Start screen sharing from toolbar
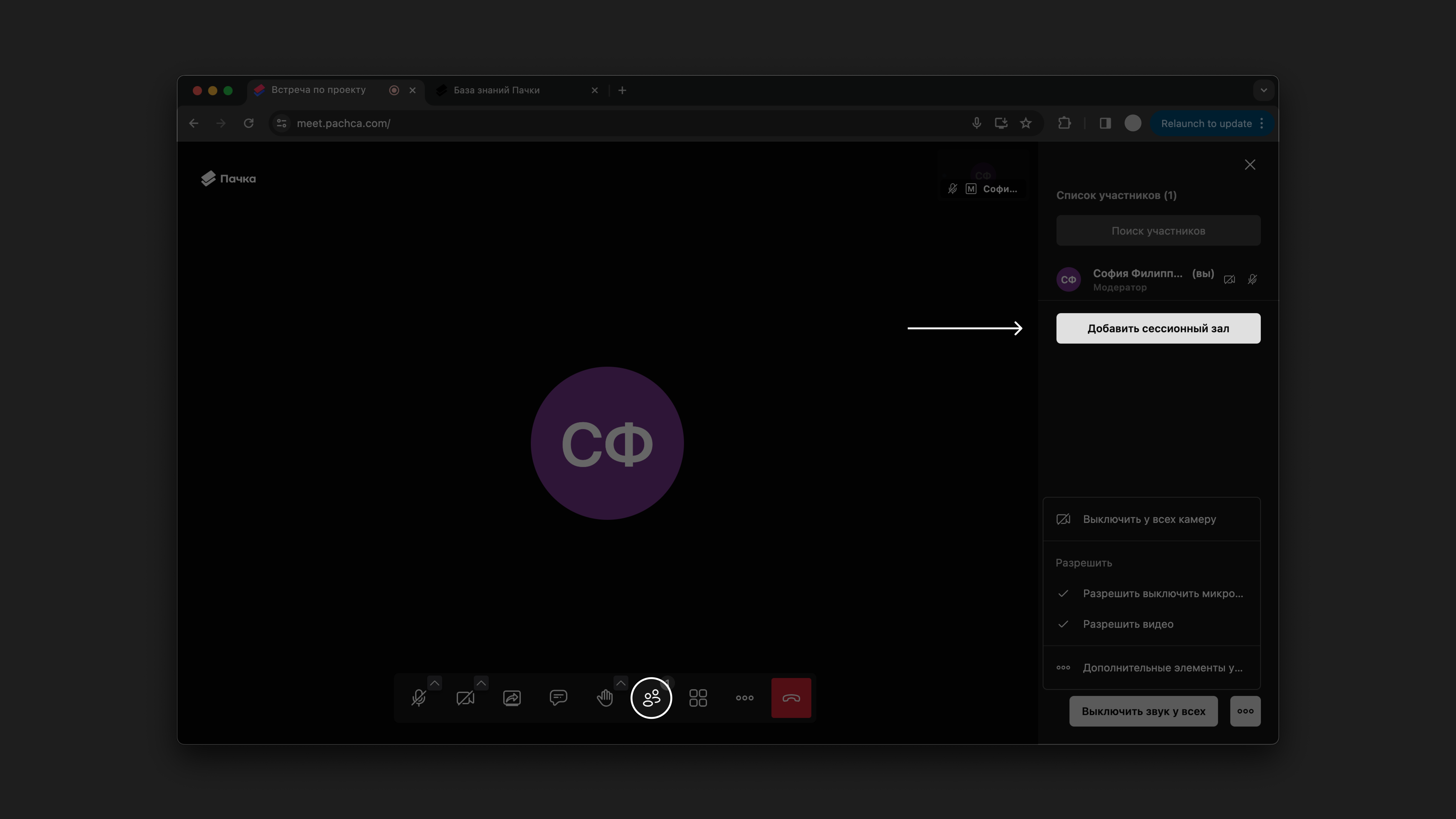This screenshot has height=819, width=1456. (x=512, y=698)
